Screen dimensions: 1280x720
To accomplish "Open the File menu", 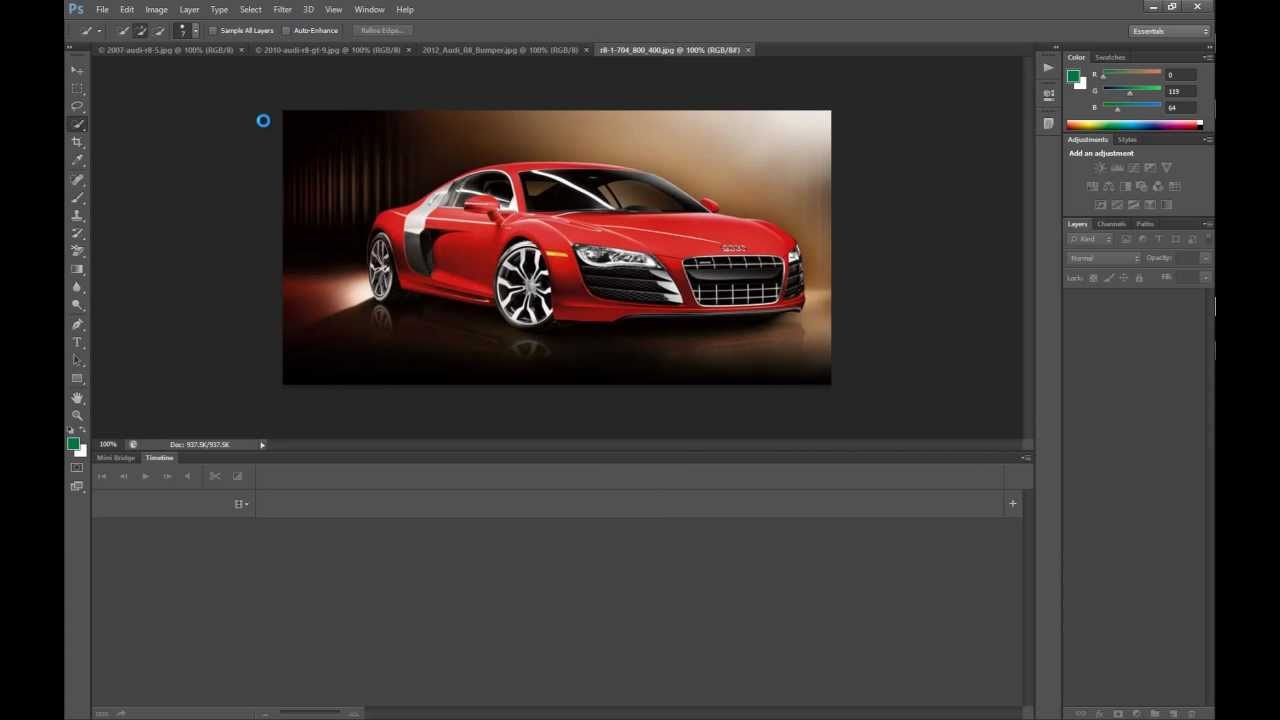I will tap(102, 9).
